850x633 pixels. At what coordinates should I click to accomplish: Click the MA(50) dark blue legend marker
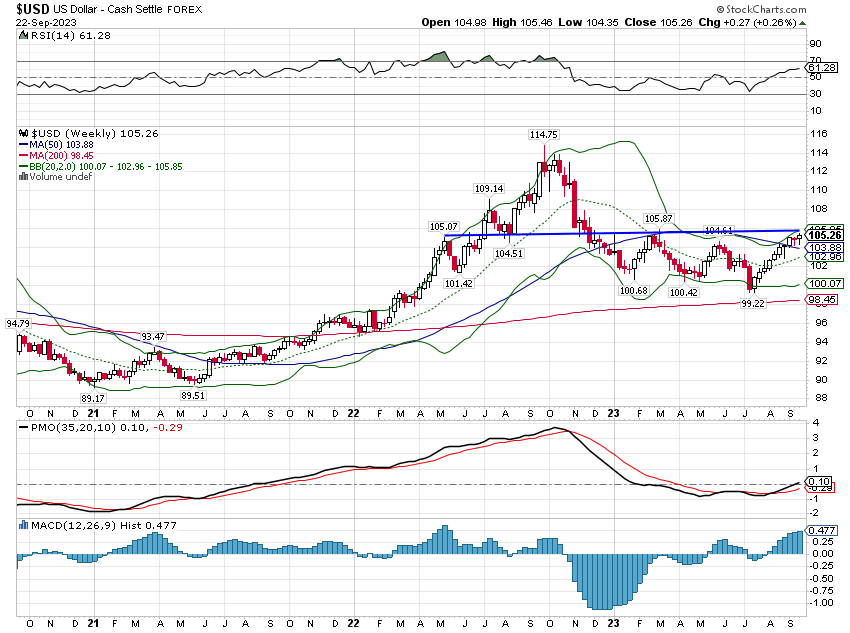[x=22, y=142]
